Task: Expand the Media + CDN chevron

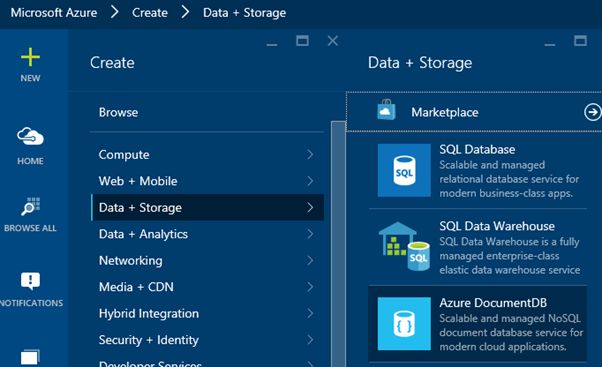Action: 310,287
